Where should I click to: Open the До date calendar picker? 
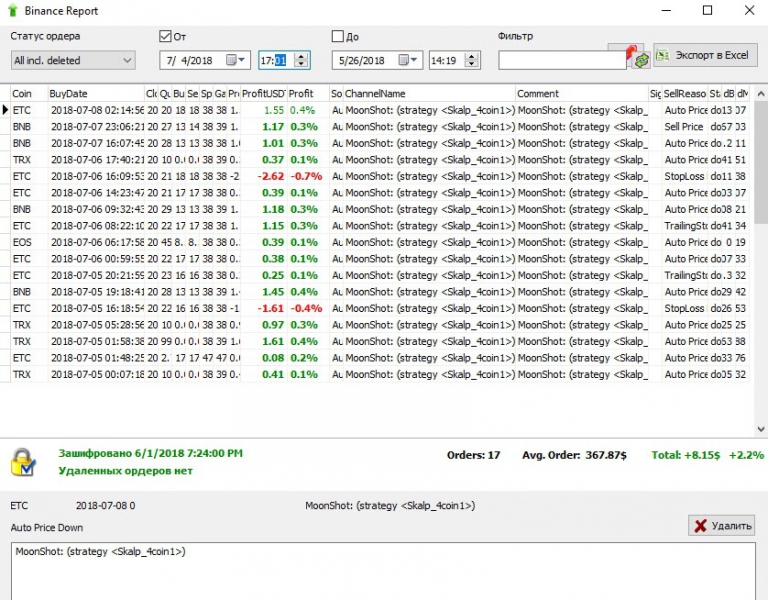tap(408, 60)
